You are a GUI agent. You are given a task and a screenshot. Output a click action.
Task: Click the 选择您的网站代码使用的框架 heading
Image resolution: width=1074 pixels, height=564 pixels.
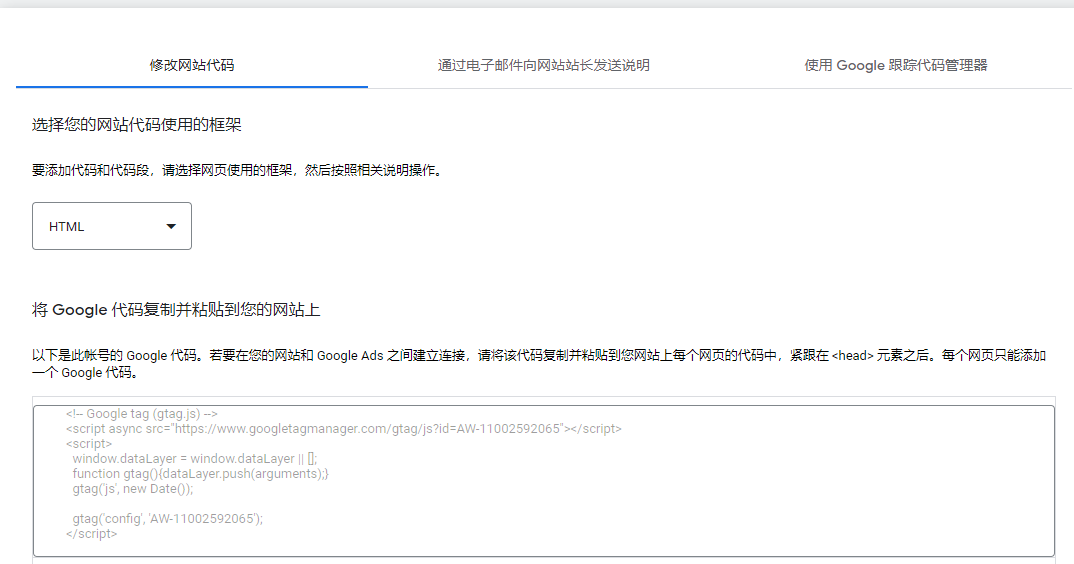pyautogui.click(x=137, y=125)
